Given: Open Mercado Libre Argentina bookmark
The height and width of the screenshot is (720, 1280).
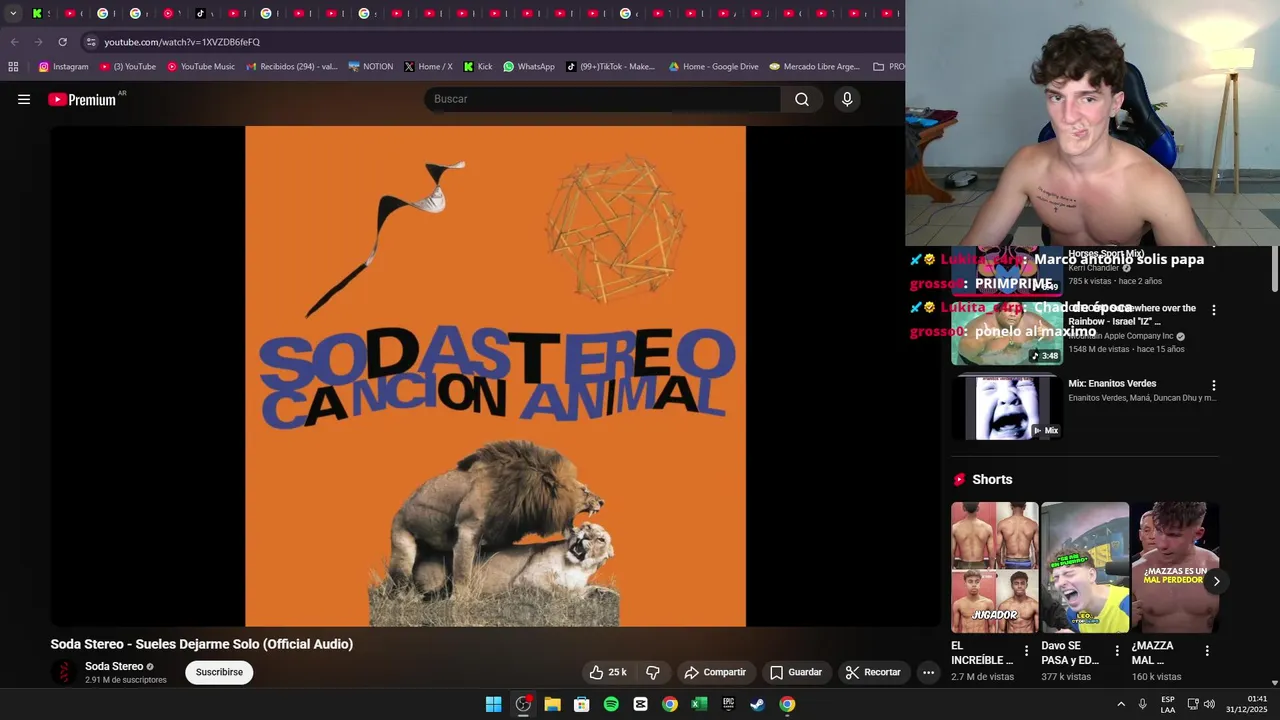Looking at the screenshot, I should pyautogui.click(x=814, y=67).
